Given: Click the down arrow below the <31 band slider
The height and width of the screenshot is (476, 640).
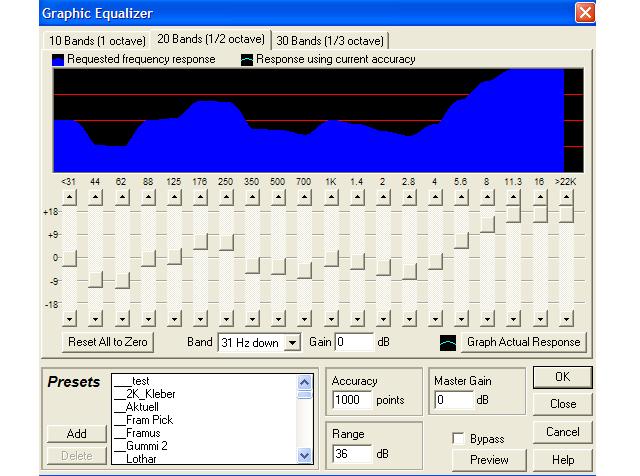Looking at the screenshot, I should point(69,318).
